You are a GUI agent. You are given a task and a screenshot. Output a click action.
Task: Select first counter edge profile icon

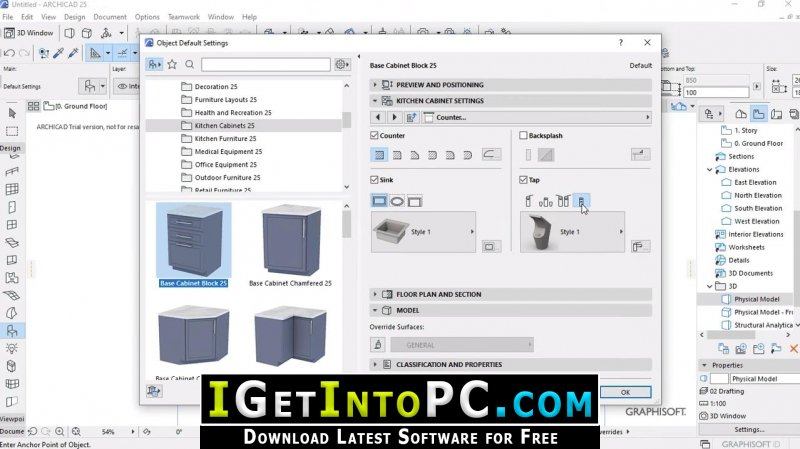pyautogui.click(x=379, y=155)
